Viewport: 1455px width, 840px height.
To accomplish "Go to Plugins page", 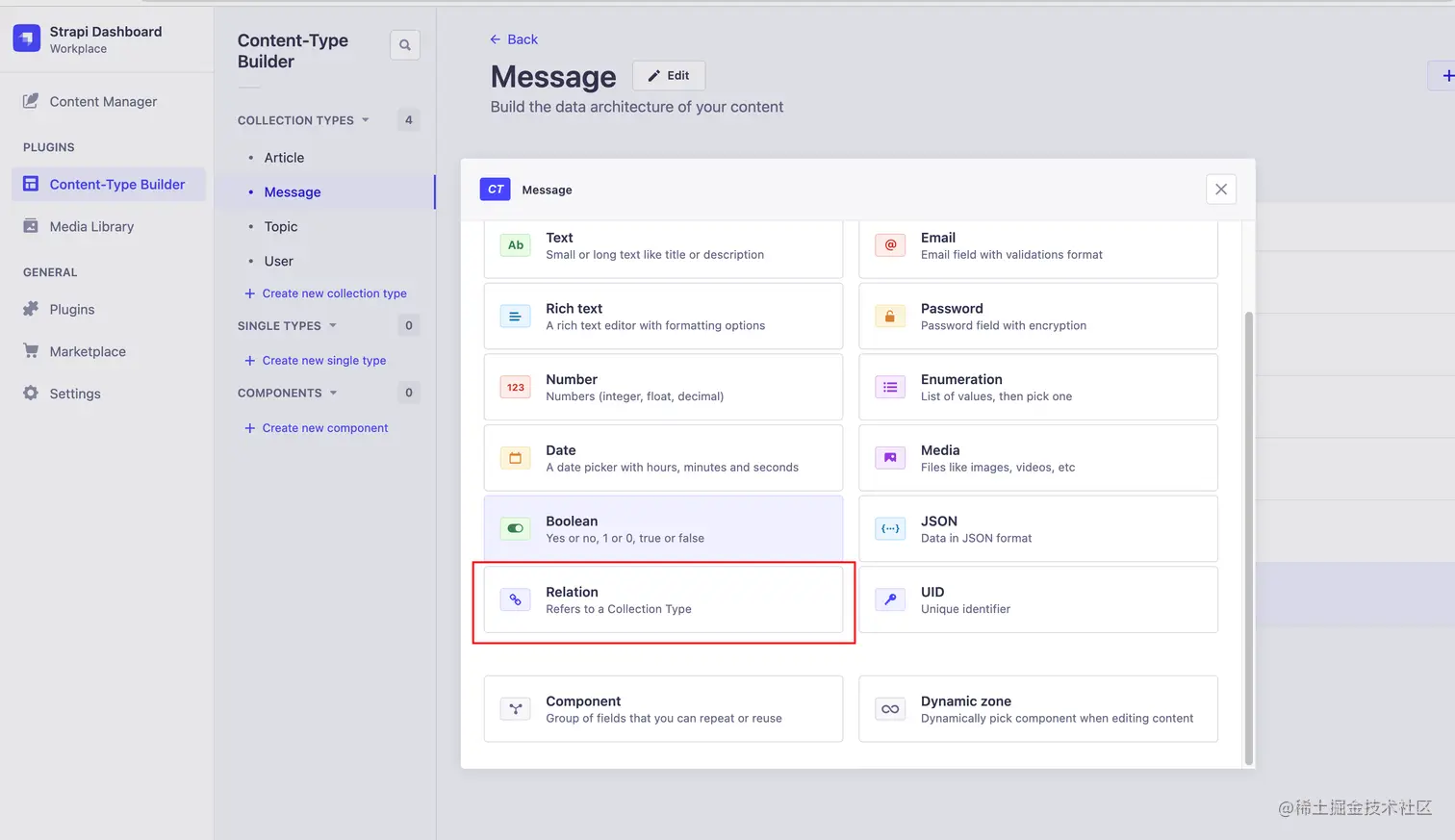I will [72, 309].
